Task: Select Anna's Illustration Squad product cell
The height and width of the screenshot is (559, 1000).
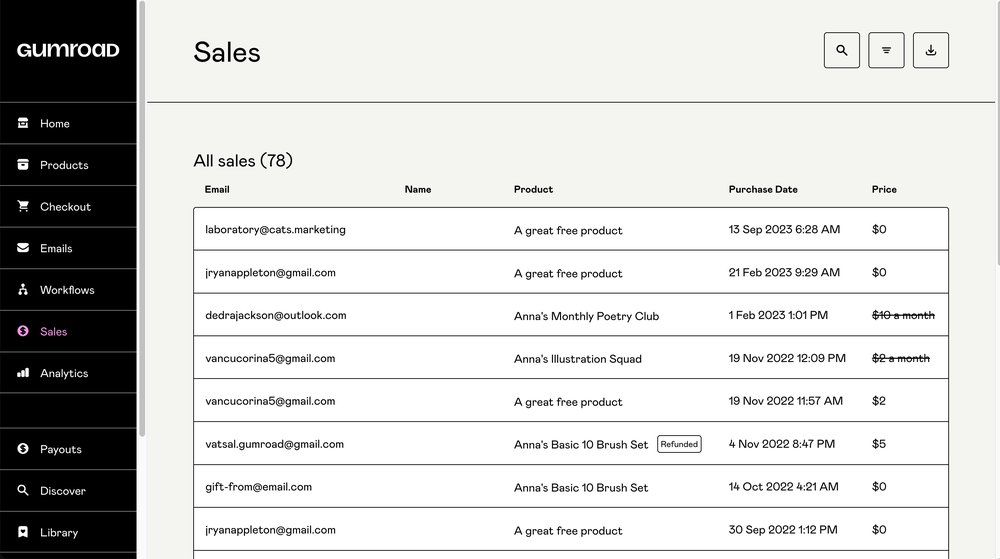Action: click(x=577, y=359)
